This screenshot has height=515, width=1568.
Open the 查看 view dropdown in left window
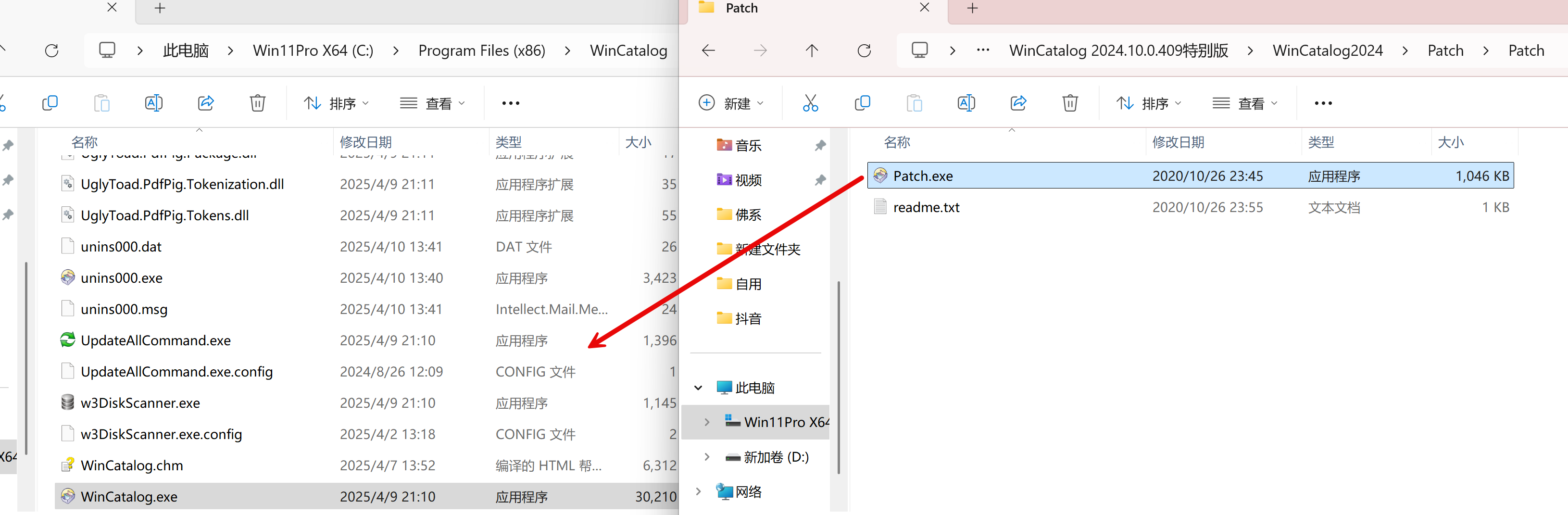point(433,103)
